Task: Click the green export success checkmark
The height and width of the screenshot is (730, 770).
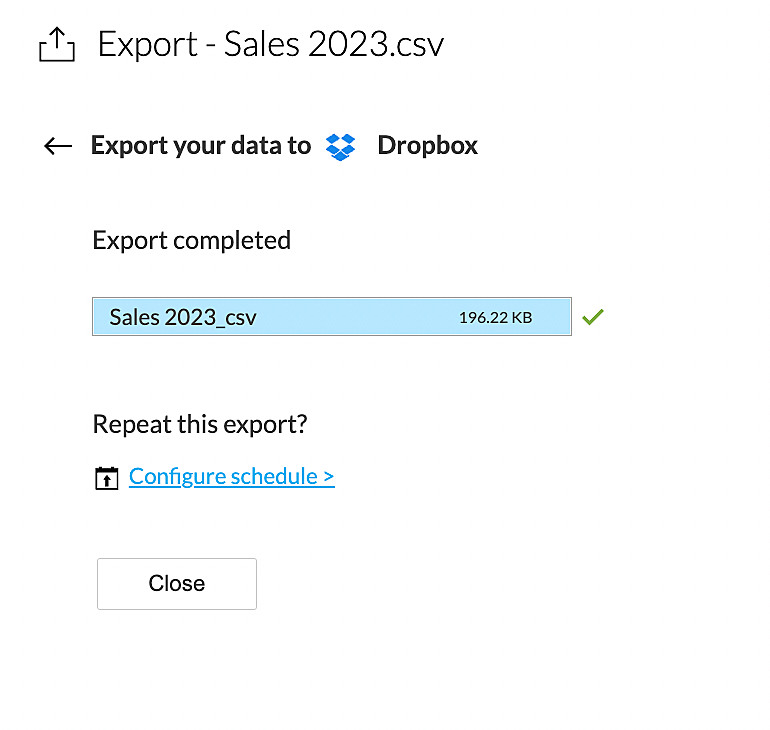Action: click(593, 317)
